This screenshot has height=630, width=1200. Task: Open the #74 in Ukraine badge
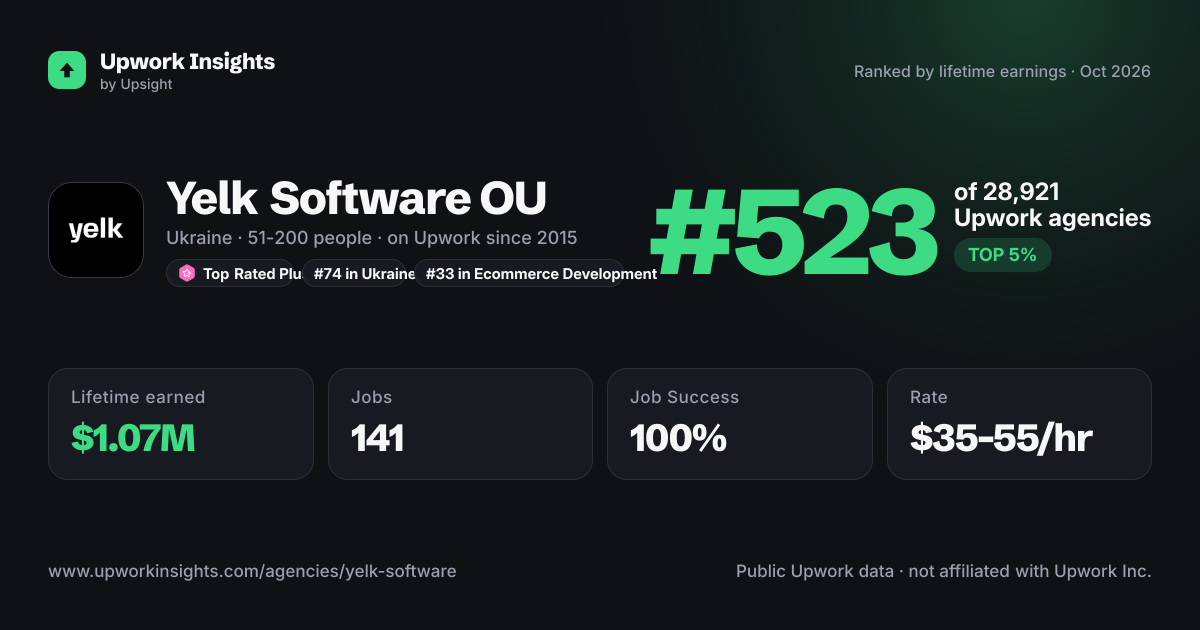(x=354, y=273)
